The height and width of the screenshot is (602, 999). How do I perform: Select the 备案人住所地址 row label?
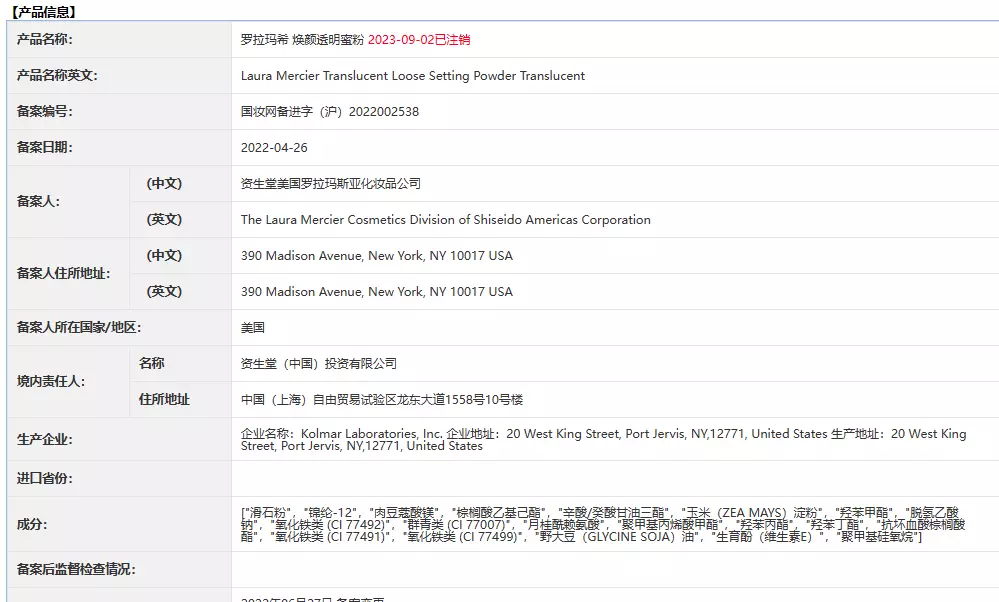tap(64, 273)
